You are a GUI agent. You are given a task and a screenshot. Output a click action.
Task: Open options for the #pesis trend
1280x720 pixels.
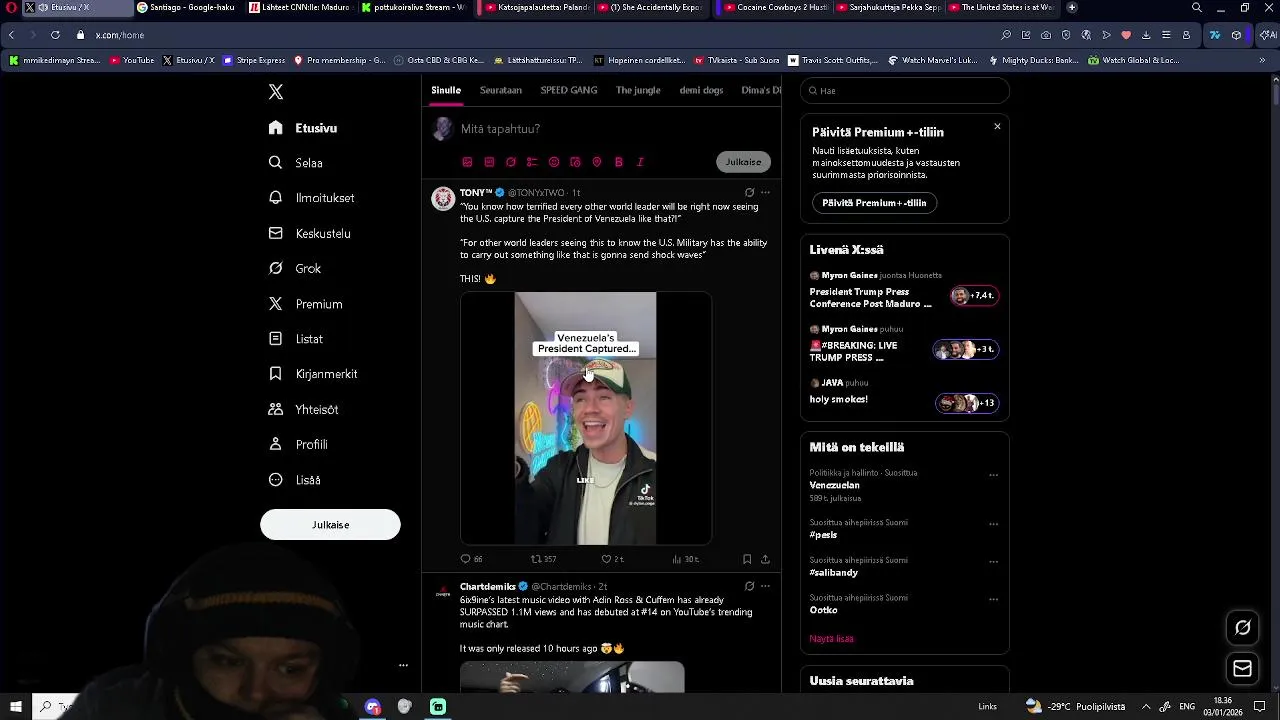[x=993, y=524]
